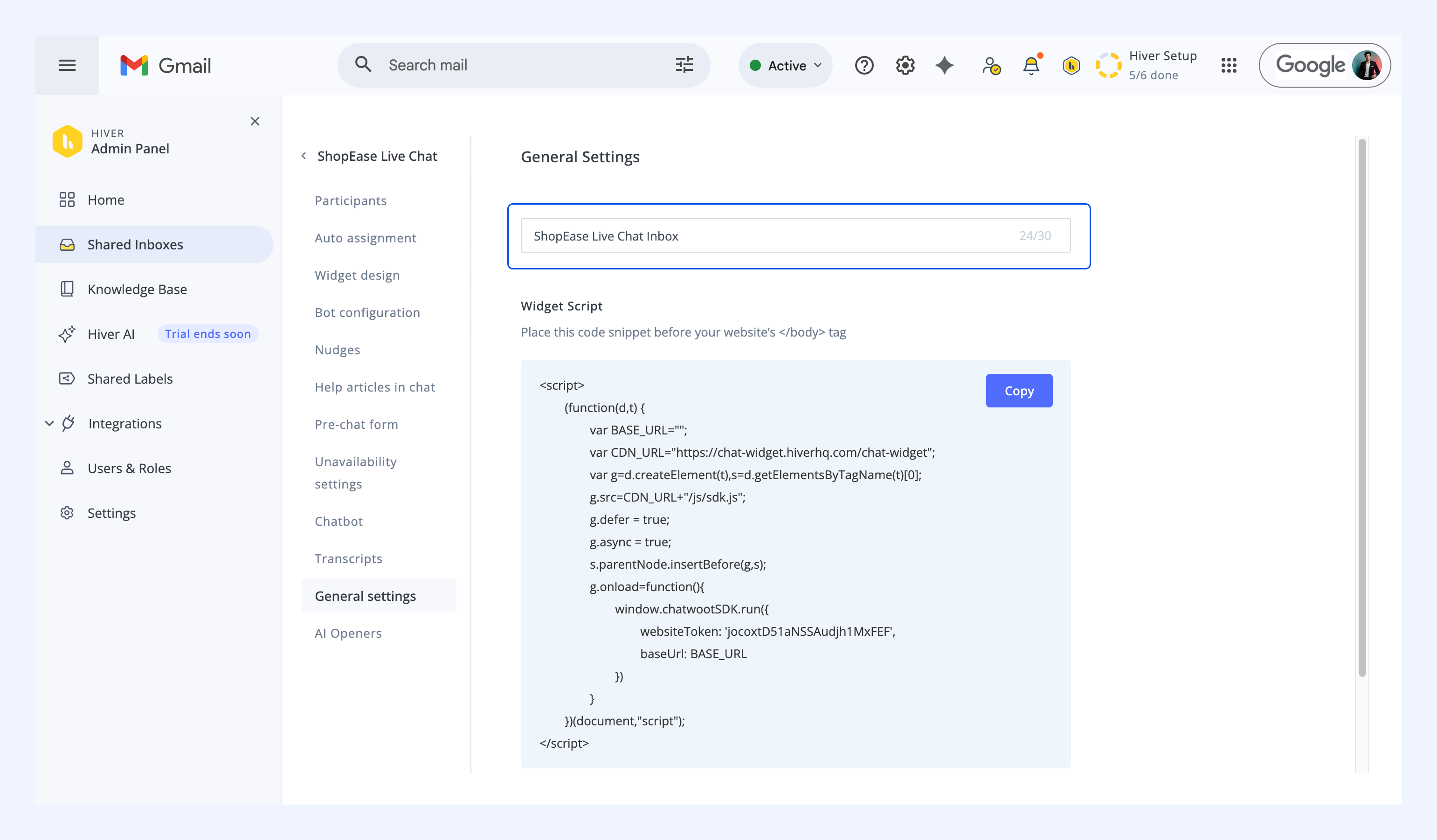The image size is (1437, 840).
Task: Open Shared Labels section
Action: (x=130, y=379)
